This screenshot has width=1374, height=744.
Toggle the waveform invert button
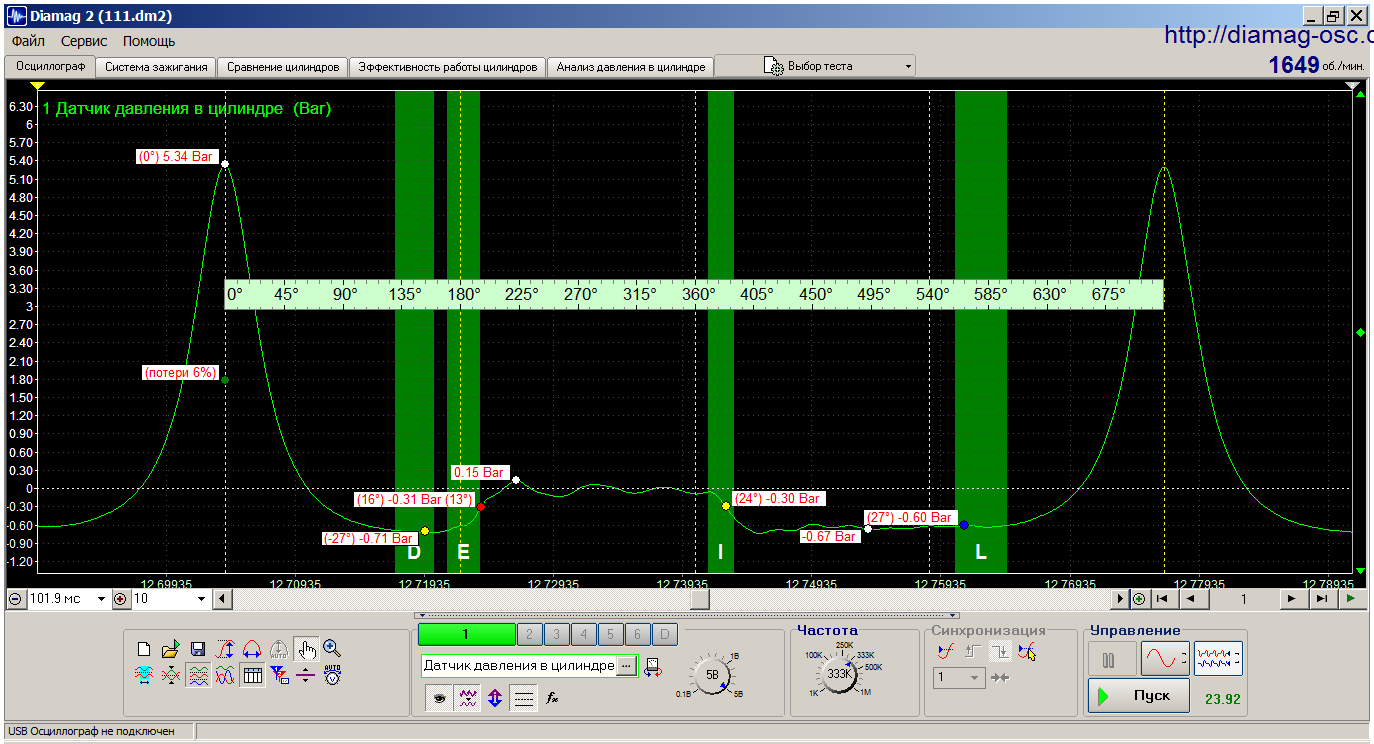pos(467,698)
